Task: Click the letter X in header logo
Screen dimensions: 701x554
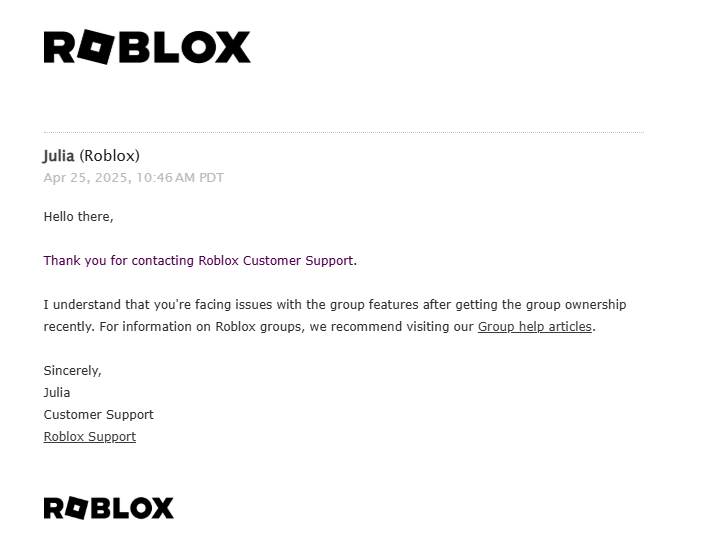Action: [x=232, y=47]
